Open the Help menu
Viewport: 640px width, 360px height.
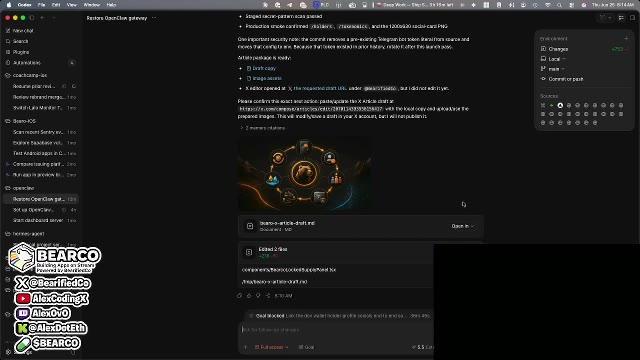[111, 5]
